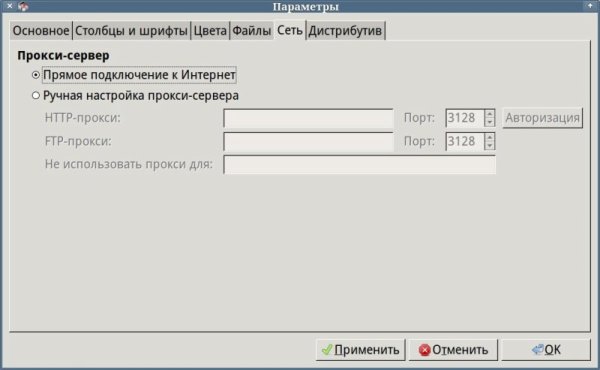Click the HTTP proxy port number field
Image resolution: width=600 pixels, height=370 pixels.
[x=465, y=118]
